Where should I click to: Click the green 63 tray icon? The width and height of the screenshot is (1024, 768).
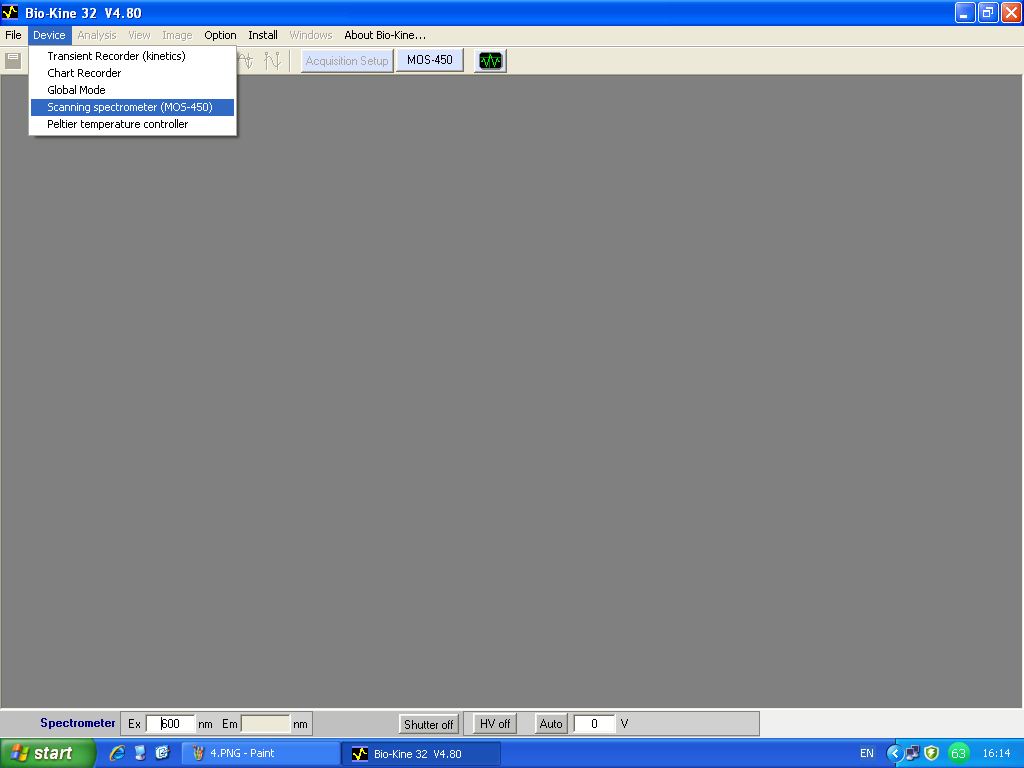(958, 753)
